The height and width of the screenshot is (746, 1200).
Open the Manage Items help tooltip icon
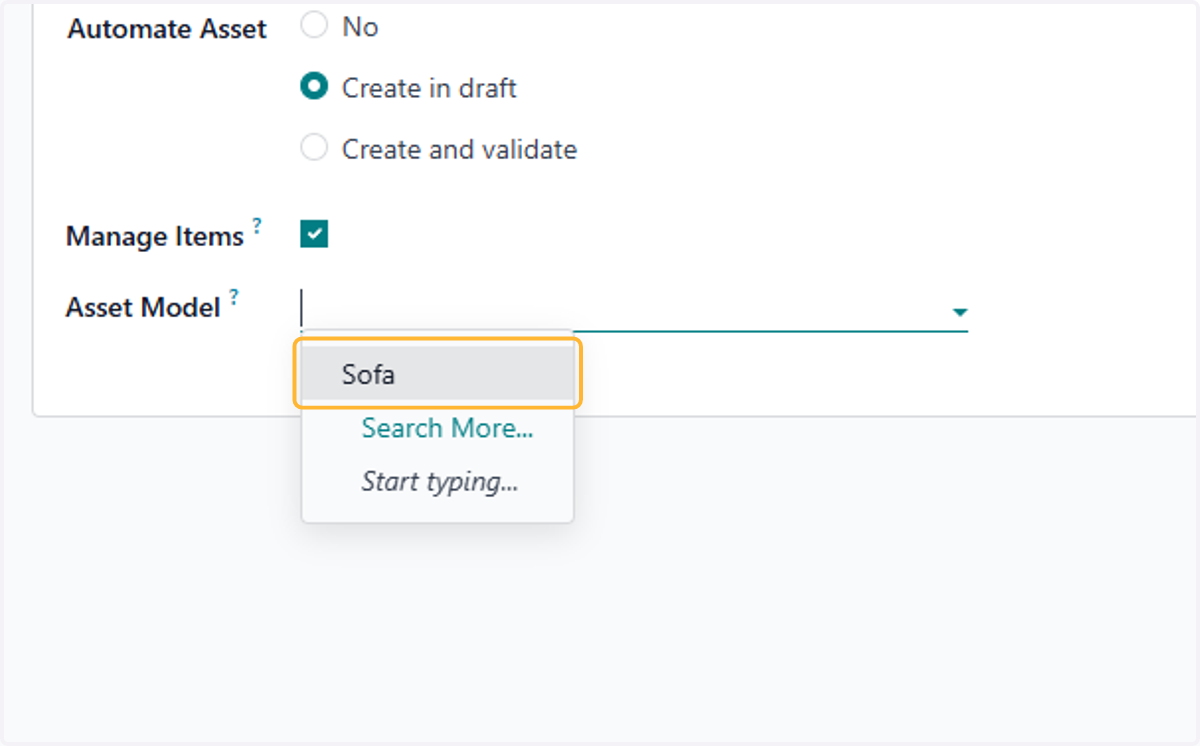(x=257, y=226)
